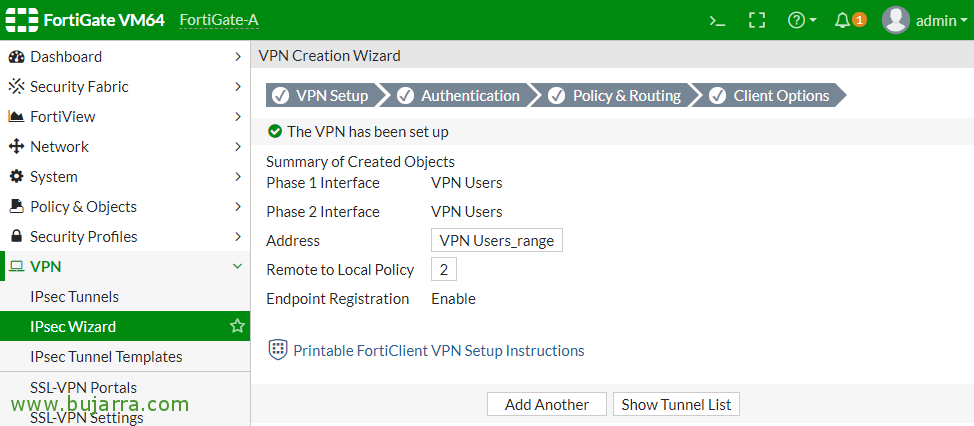The height and width of the screenshot is (426, 974).
Task: Click the Network arrows icon
Action: tap(16, 147)
